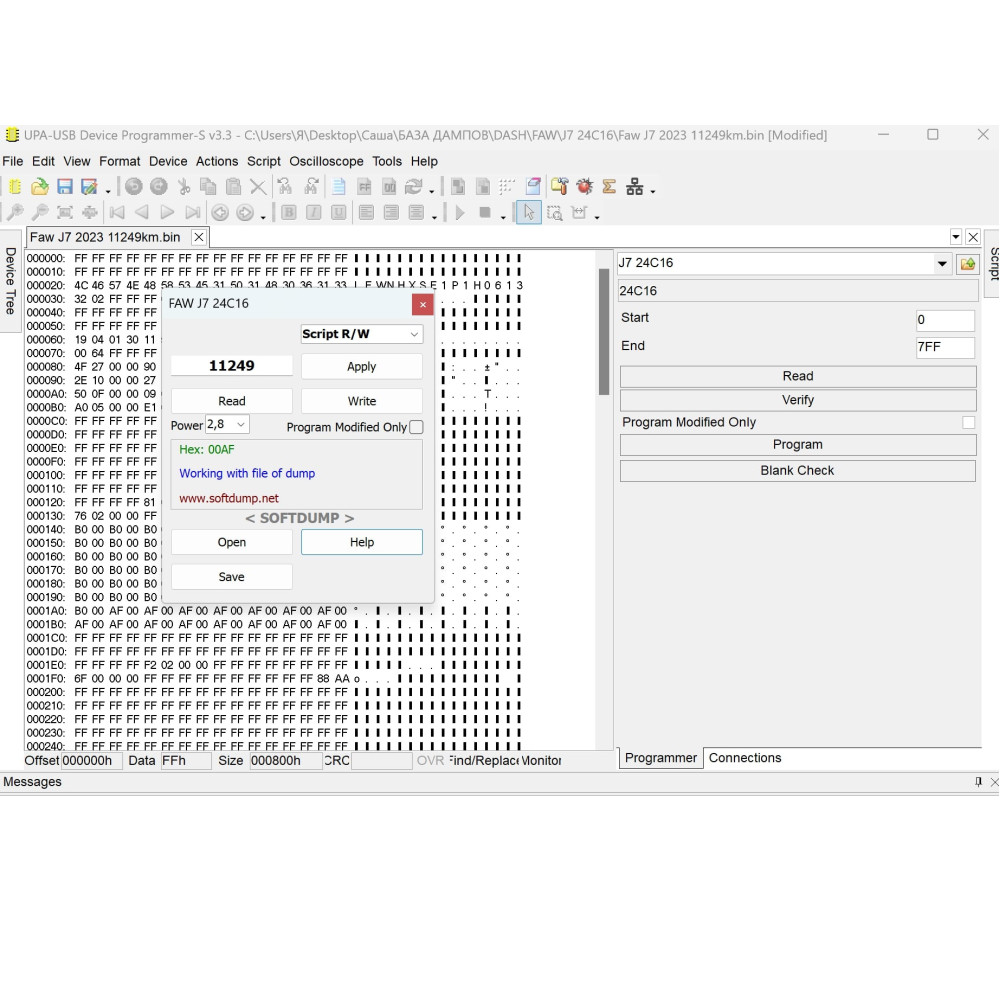The width and height of the screenshot is (1000, 1000).
Task: Click the Stop square toolbar icon
Action: (x=485, y=212)
